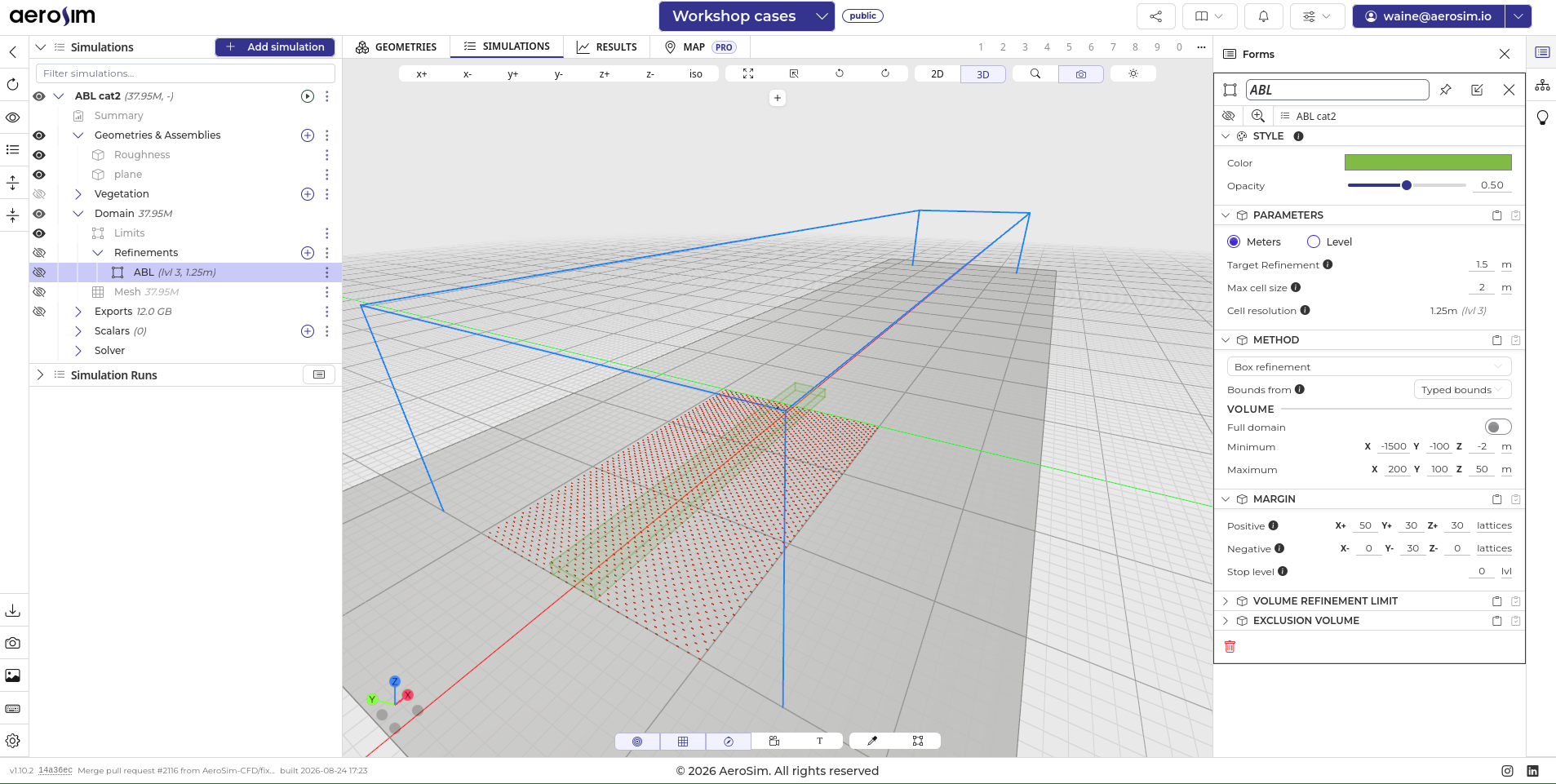Open the MAP PRO tab
Image resolution: width=1556 pixels, height=784 pixels.
[700, 47]
